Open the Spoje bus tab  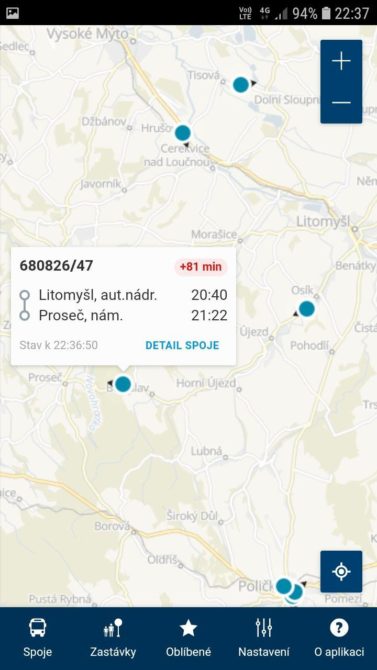(38, 638)
